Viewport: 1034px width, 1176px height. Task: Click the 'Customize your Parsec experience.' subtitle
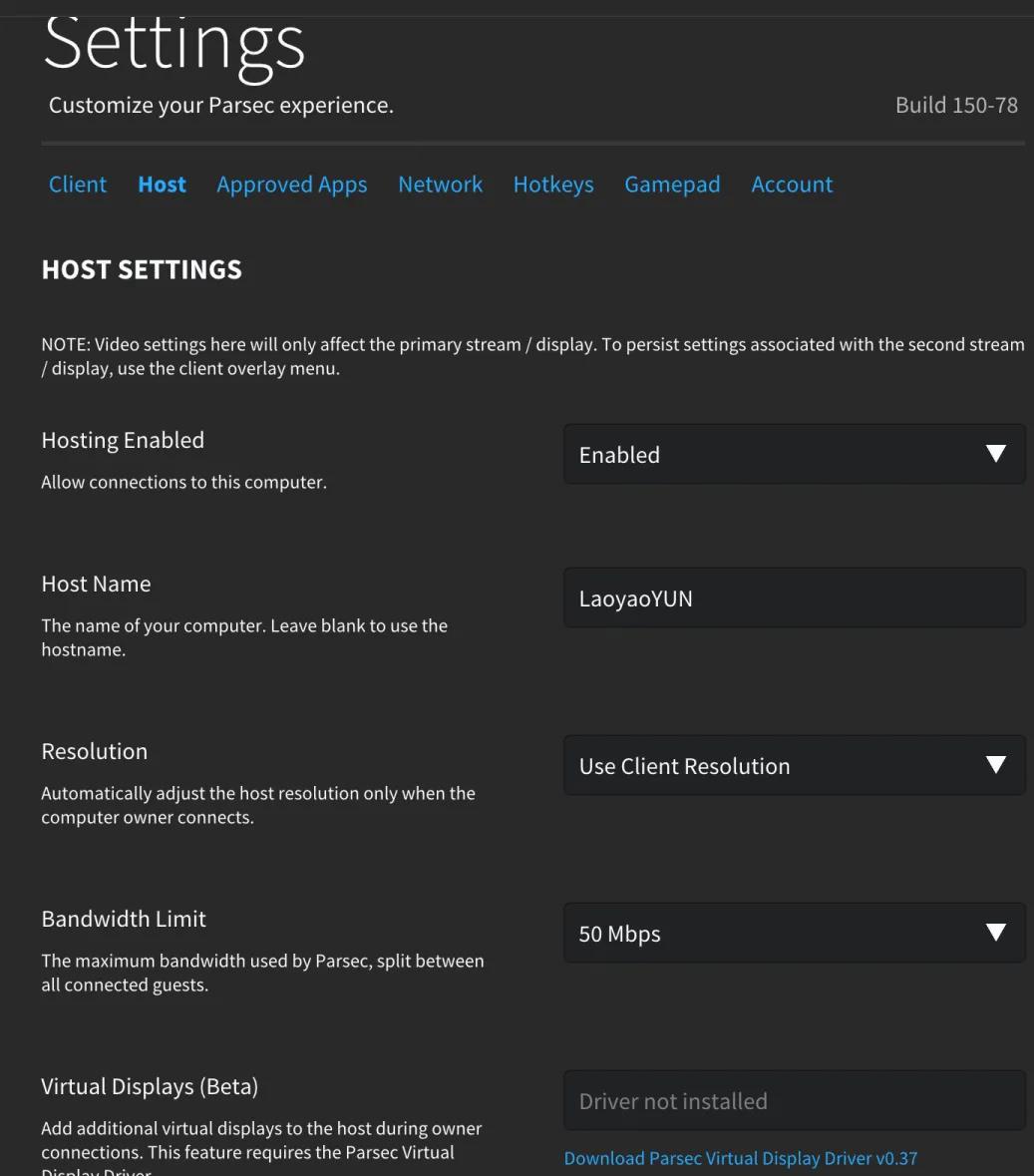pyautogui.click(x=221, y=106)
